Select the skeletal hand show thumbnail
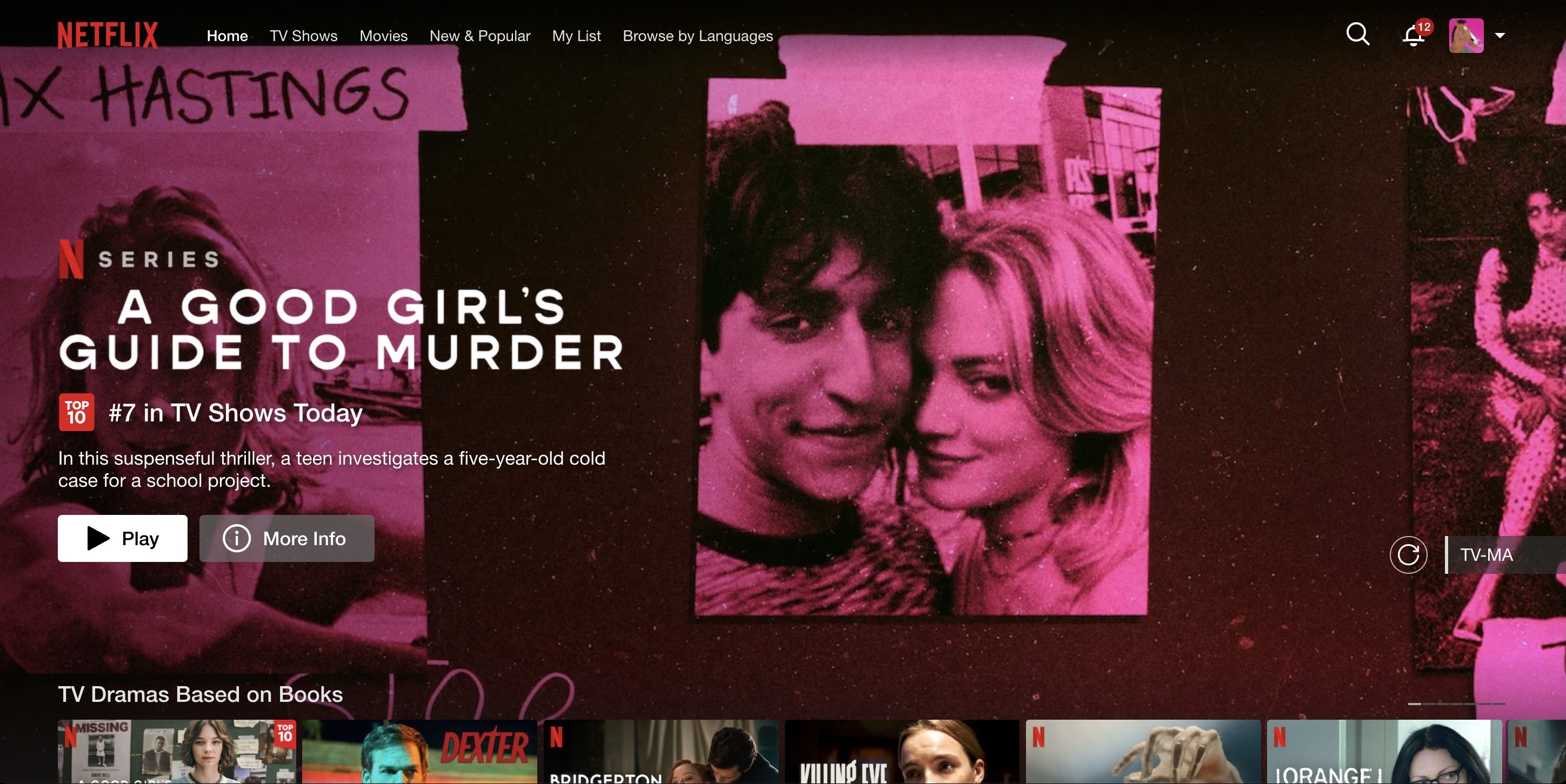1566x784 pixels. pyautogui.click(x=1143, y=752)
